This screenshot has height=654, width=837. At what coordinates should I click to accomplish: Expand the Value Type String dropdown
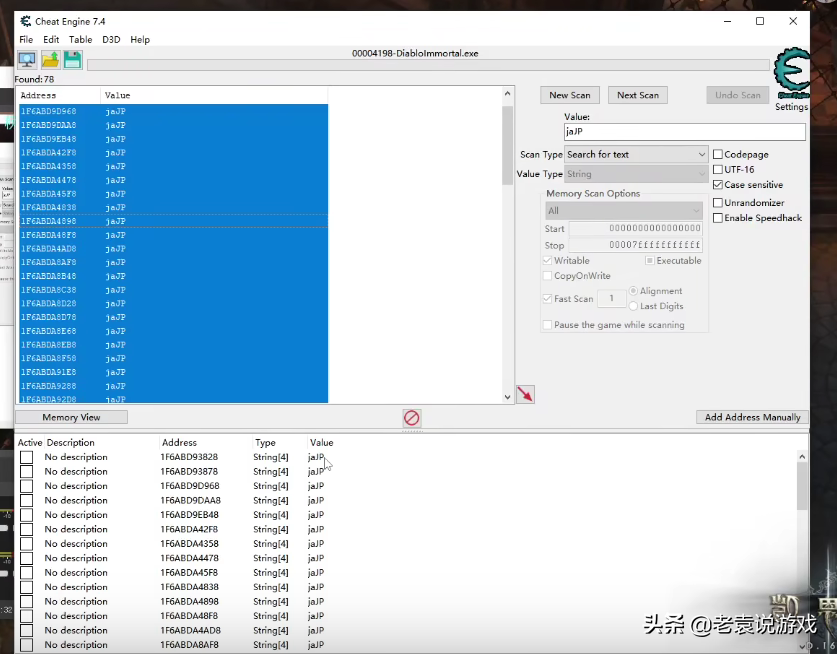click(x=636, y=174)
